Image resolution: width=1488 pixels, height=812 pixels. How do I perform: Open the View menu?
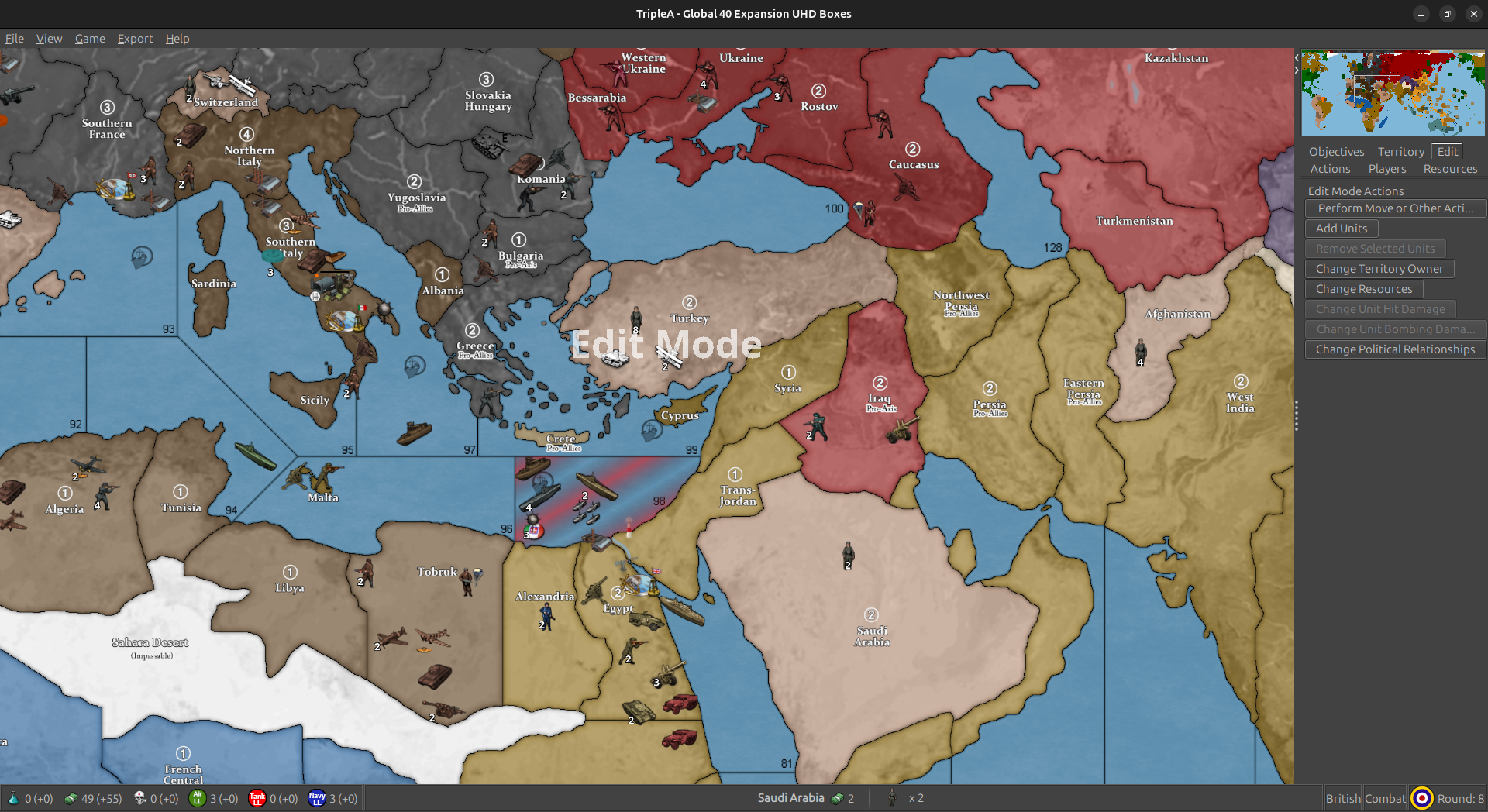point(49,39)
